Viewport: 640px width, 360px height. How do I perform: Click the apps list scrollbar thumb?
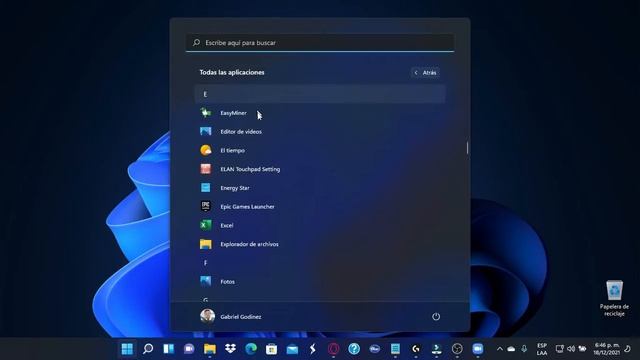click(x=467, y=148)
